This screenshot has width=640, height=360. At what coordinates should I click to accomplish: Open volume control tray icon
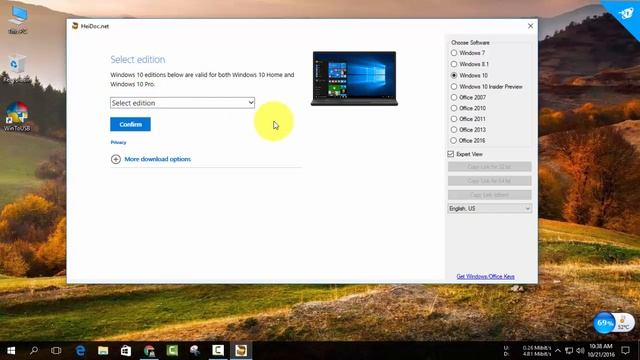pos(580,351)
